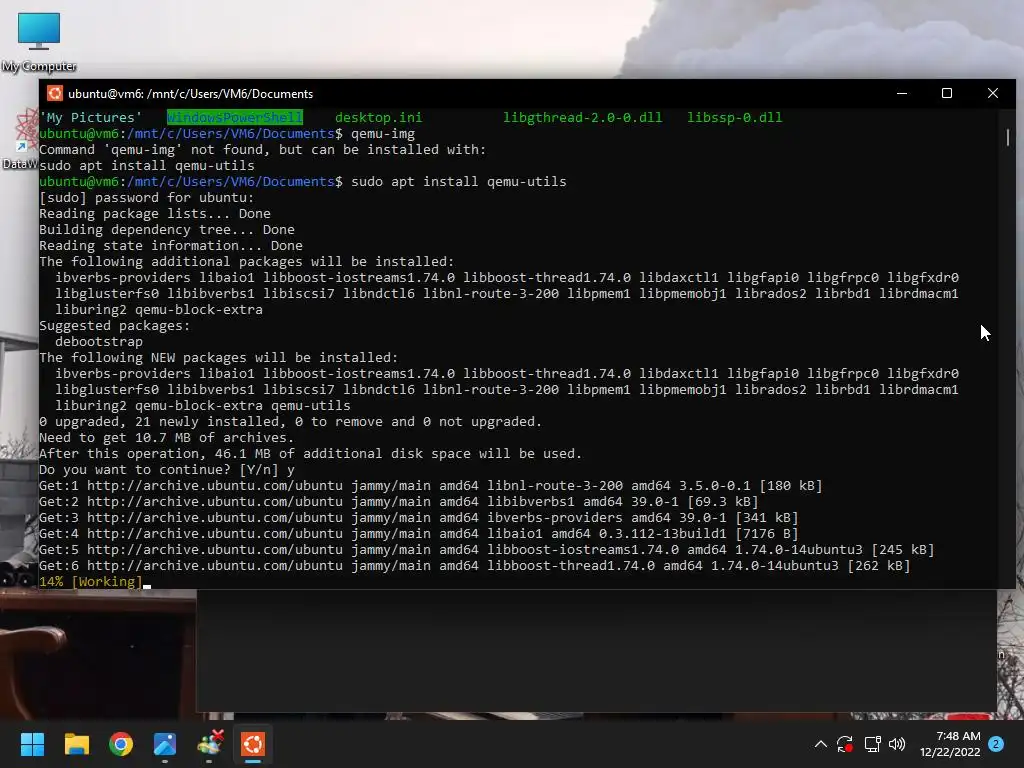Click the "'My Pictures'" entry in listing
Screen dimensions: 1024x768
tap(90, 118)
